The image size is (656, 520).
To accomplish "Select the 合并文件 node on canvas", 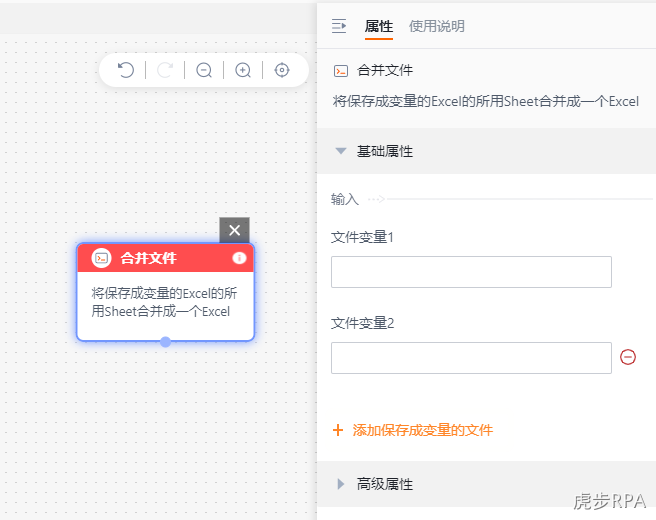I will tap(166, 292).
